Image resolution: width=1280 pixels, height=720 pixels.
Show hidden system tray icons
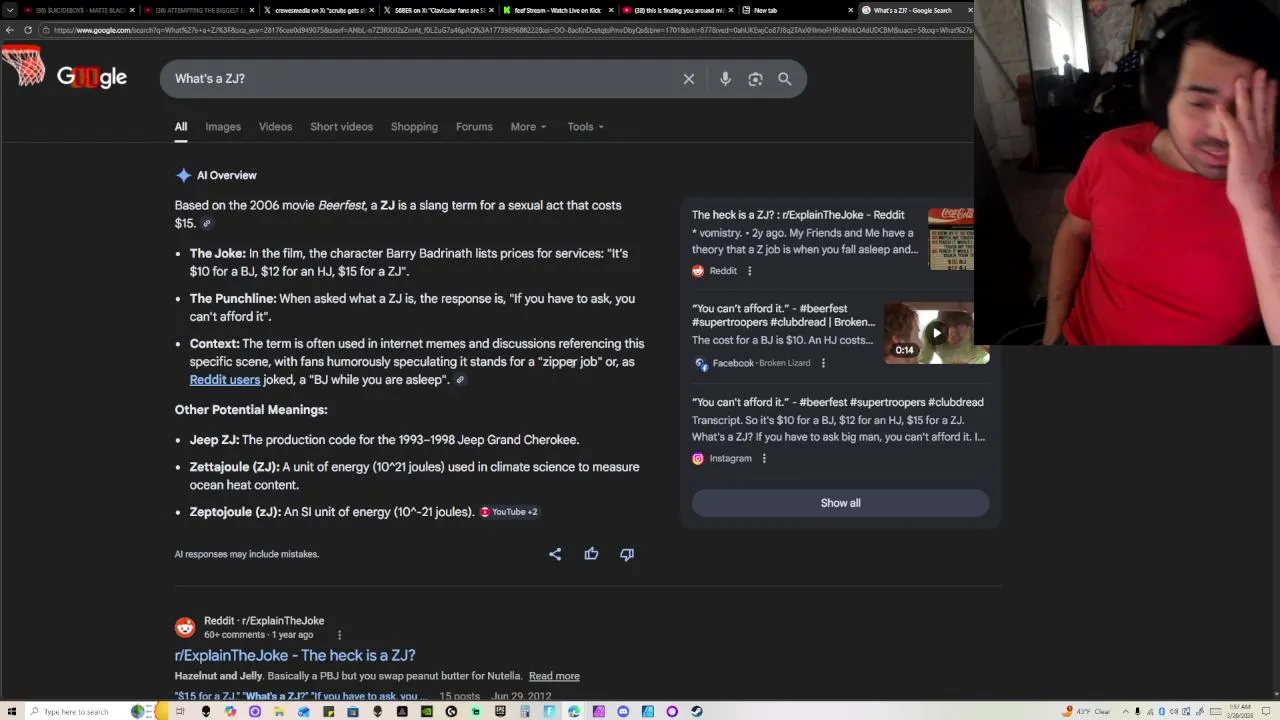pyautogui.click(x=1126, y=711)
